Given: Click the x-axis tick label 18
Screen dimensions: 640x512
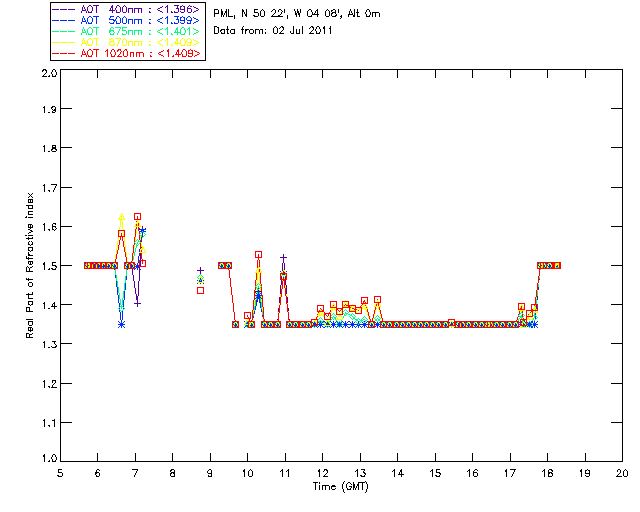Looking at the screenshot, I should pyautogui.click(x=547, y=473).
